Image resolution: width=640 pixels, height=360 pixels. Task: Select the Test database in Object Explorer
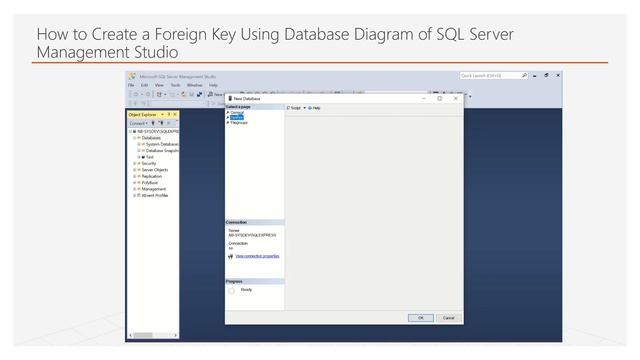(150, 157)
